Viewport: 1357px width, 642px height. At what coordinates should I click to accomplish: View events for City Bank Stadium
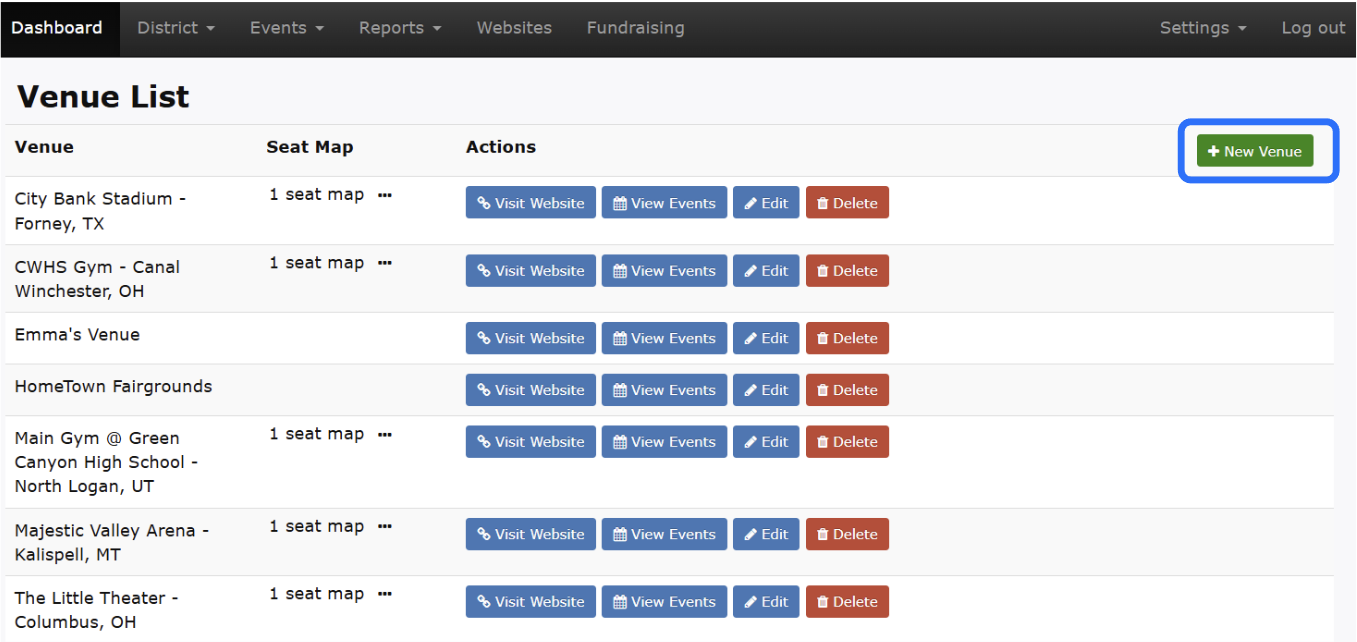pyautogui.click(x=664, y=203)
